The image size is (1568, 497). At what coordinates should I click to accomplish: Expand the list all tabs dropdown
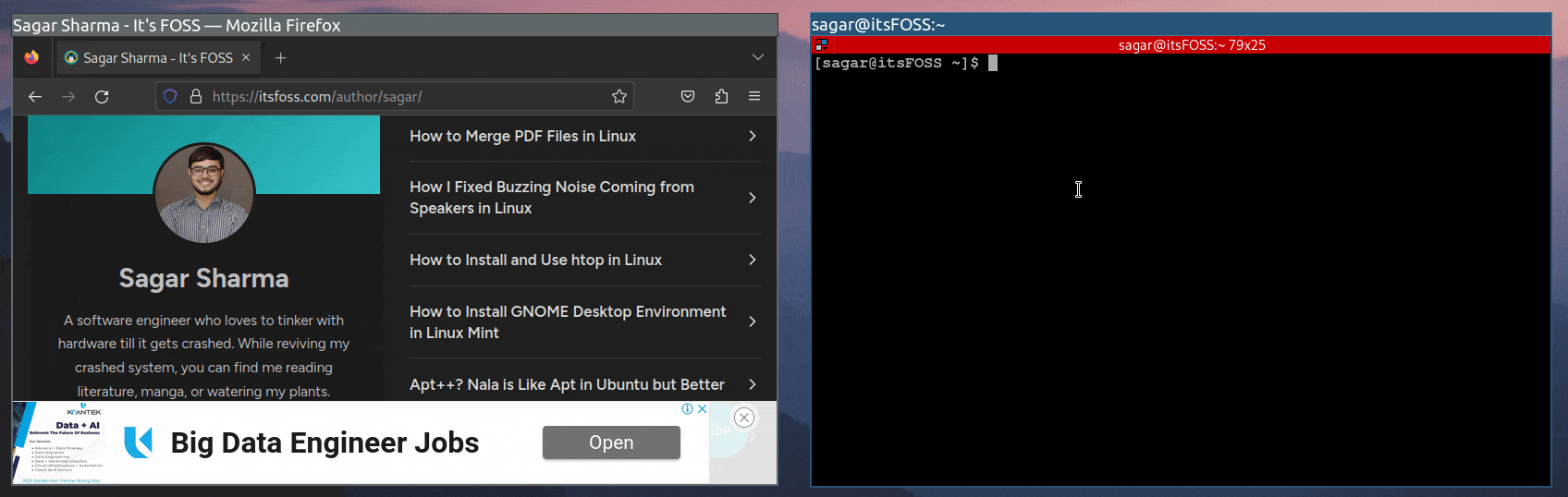758,57
